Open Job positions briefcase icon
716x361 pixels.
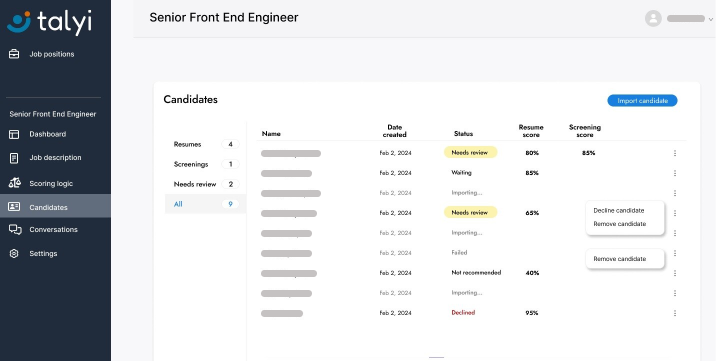click(x=14, y=54)
